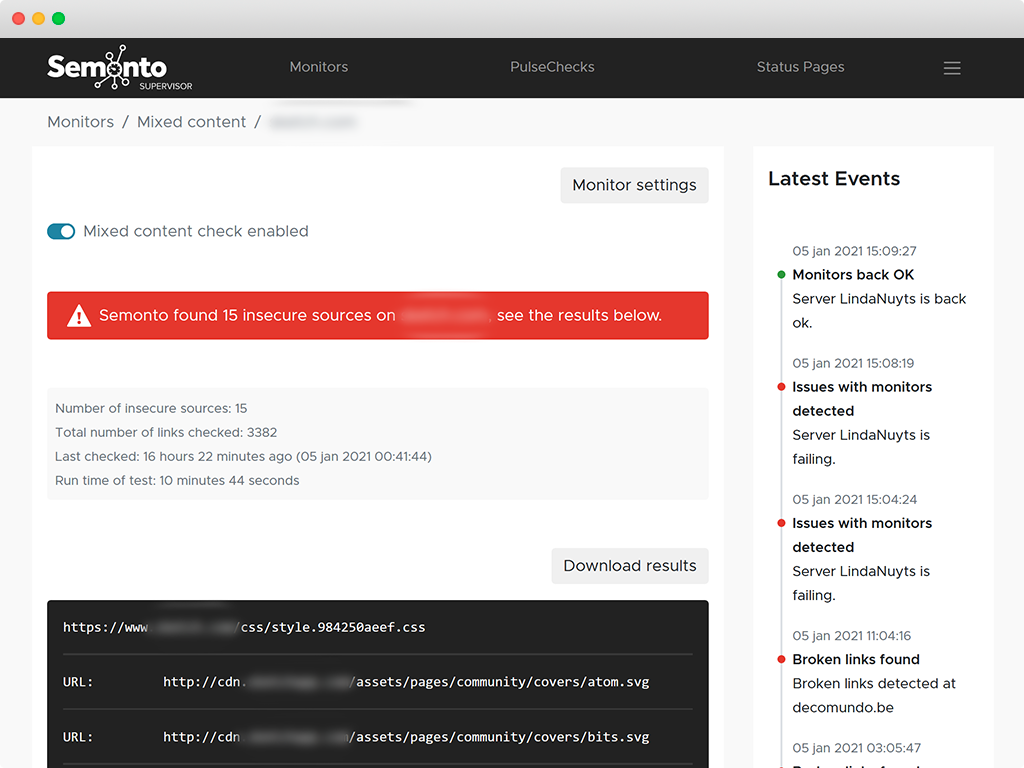Open the hamburger menu icon

tap(952, 68)
